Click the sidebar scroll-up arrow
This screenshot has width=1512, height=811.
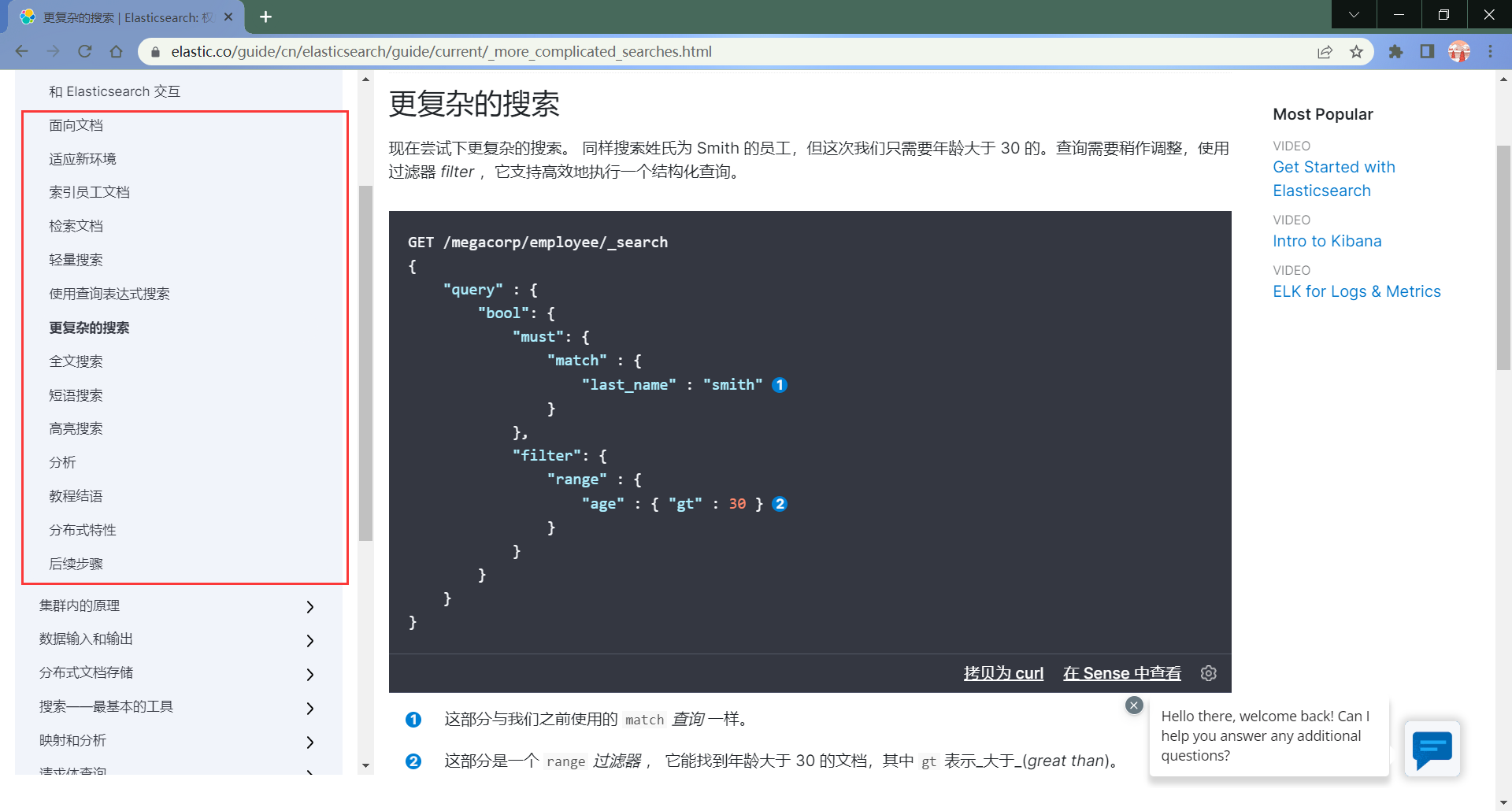[x=365, y=79]
